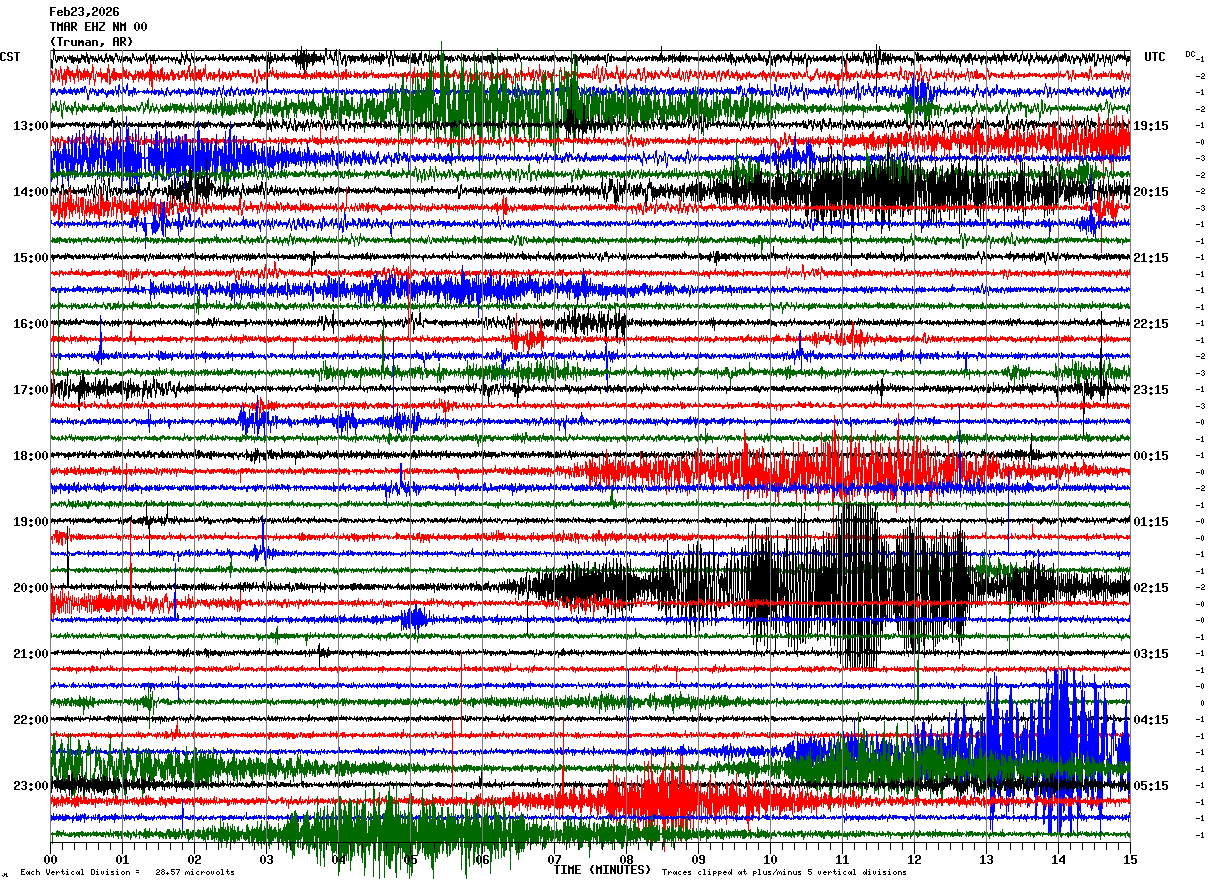The width and height of the screenshot is (1210, 886).
Task: Click the 03:15 UTC time label
Action: (1151, 654)
